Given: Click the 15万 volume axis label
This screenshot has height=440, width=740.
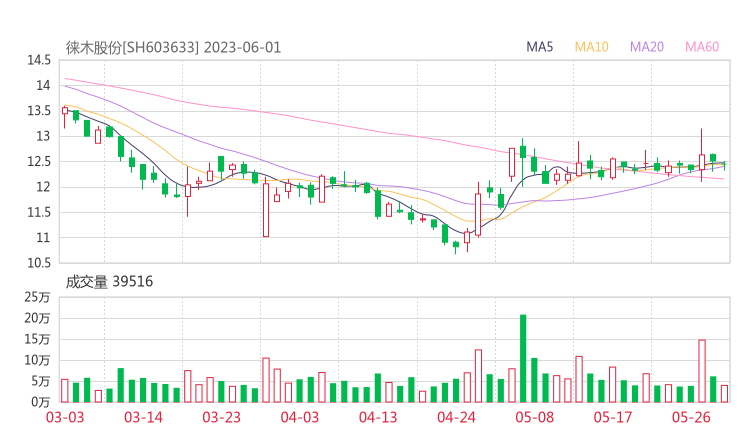Looking at the screenshot, I should click(37, 339).
